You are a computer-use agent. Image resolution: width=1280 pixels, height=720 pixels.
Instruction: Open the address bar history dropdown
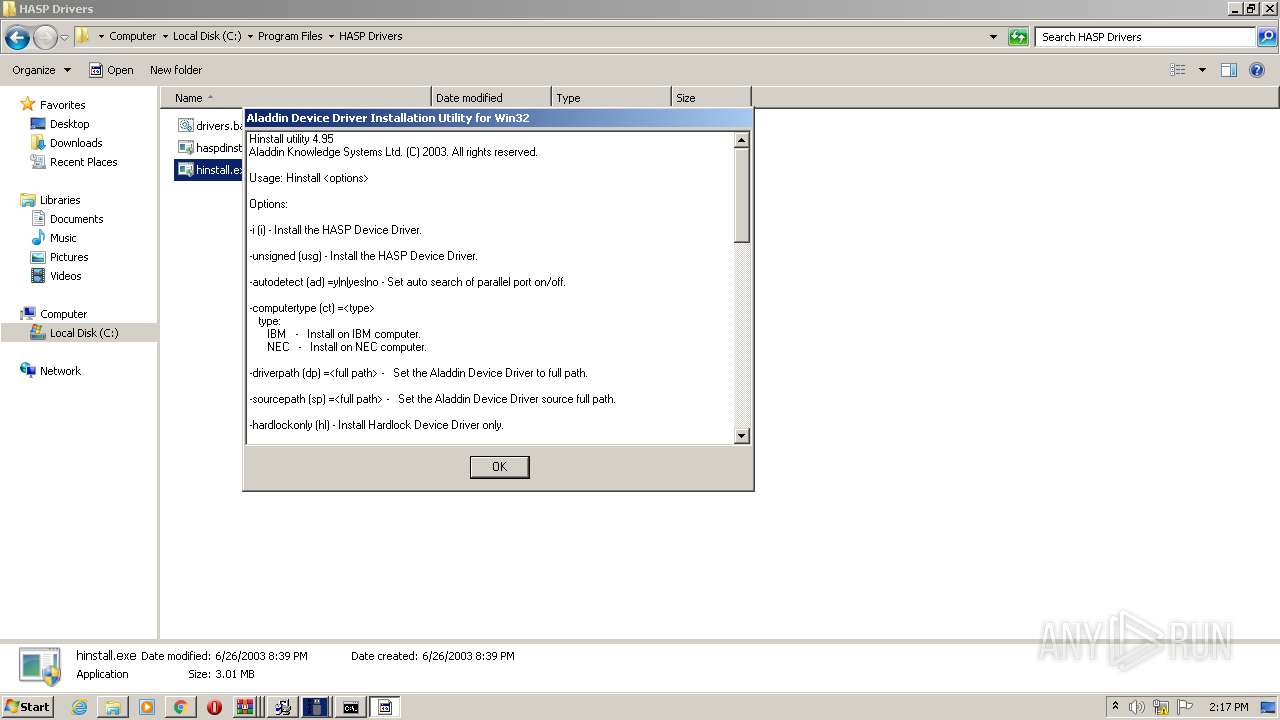pyautogui.click(x=993, y=37)
